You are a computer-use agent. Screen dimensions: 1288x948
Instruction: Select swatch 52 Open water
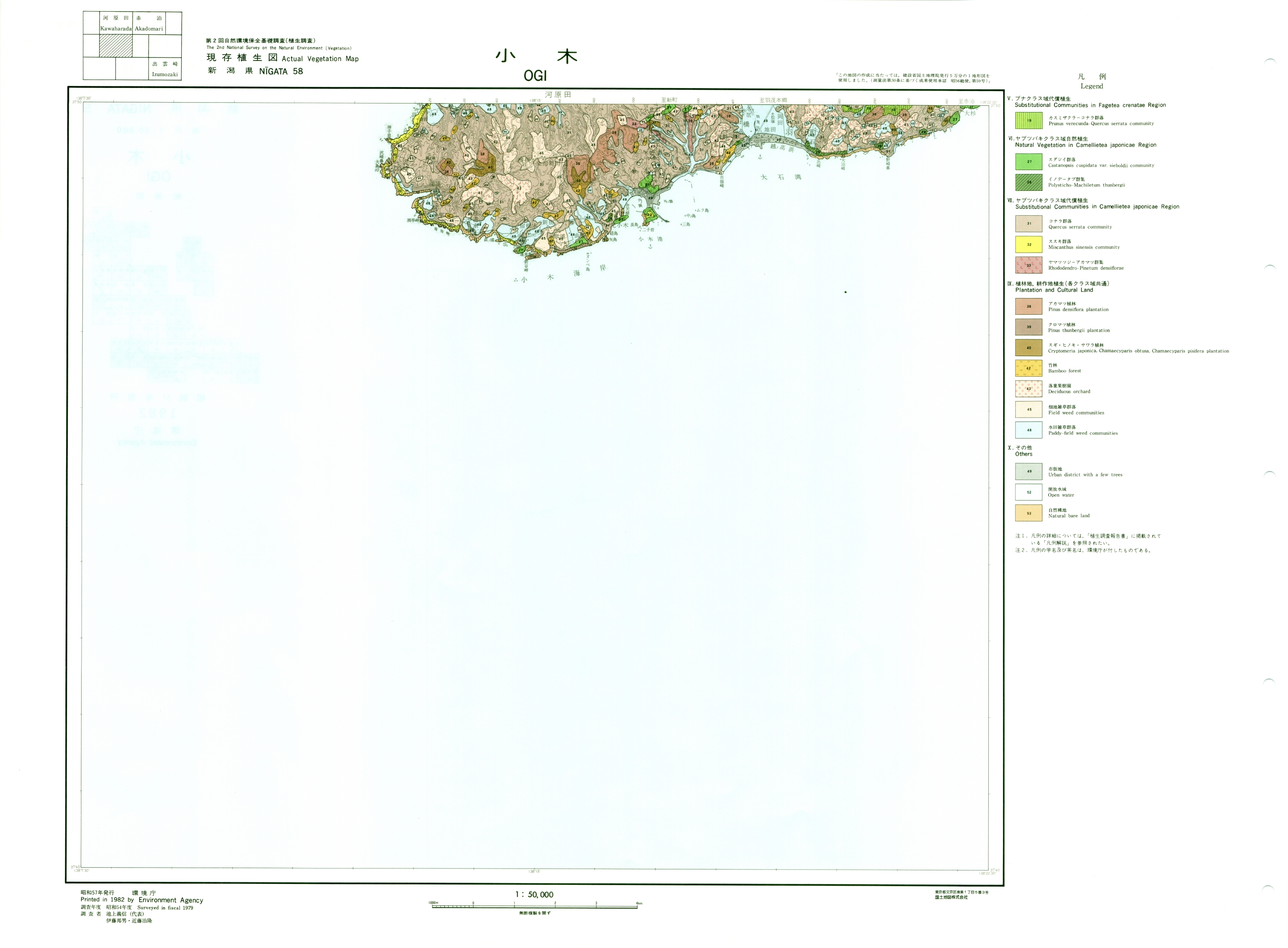click(1029, 492)
